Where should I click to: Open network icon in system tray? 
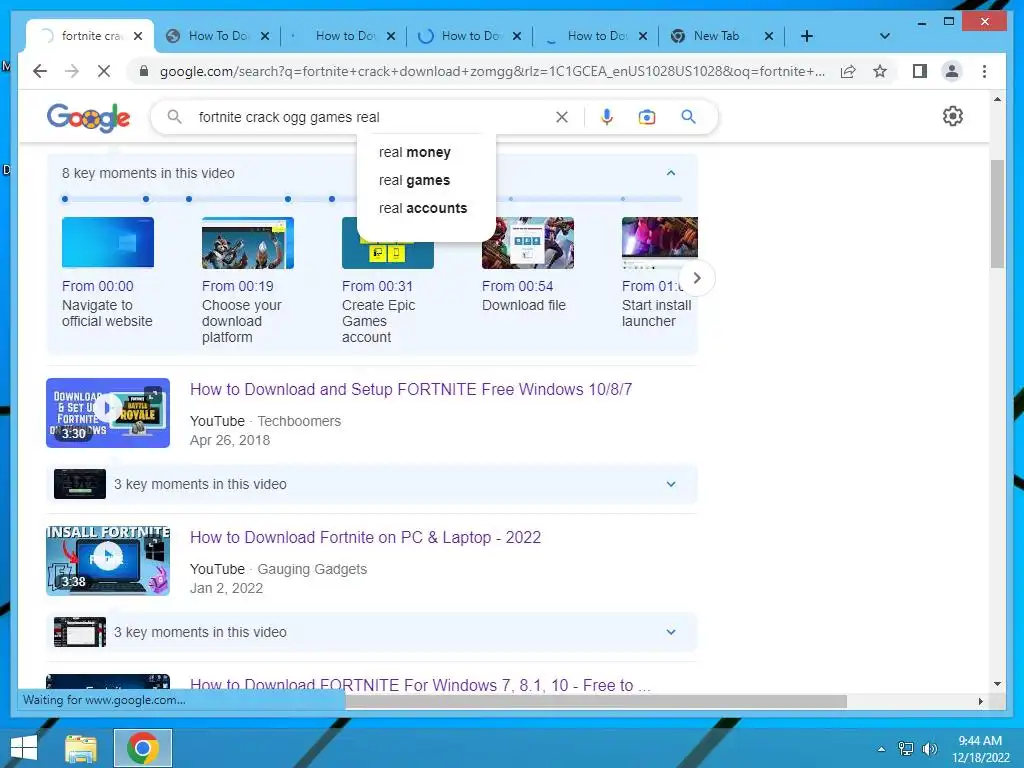click(x=906, y=749)
